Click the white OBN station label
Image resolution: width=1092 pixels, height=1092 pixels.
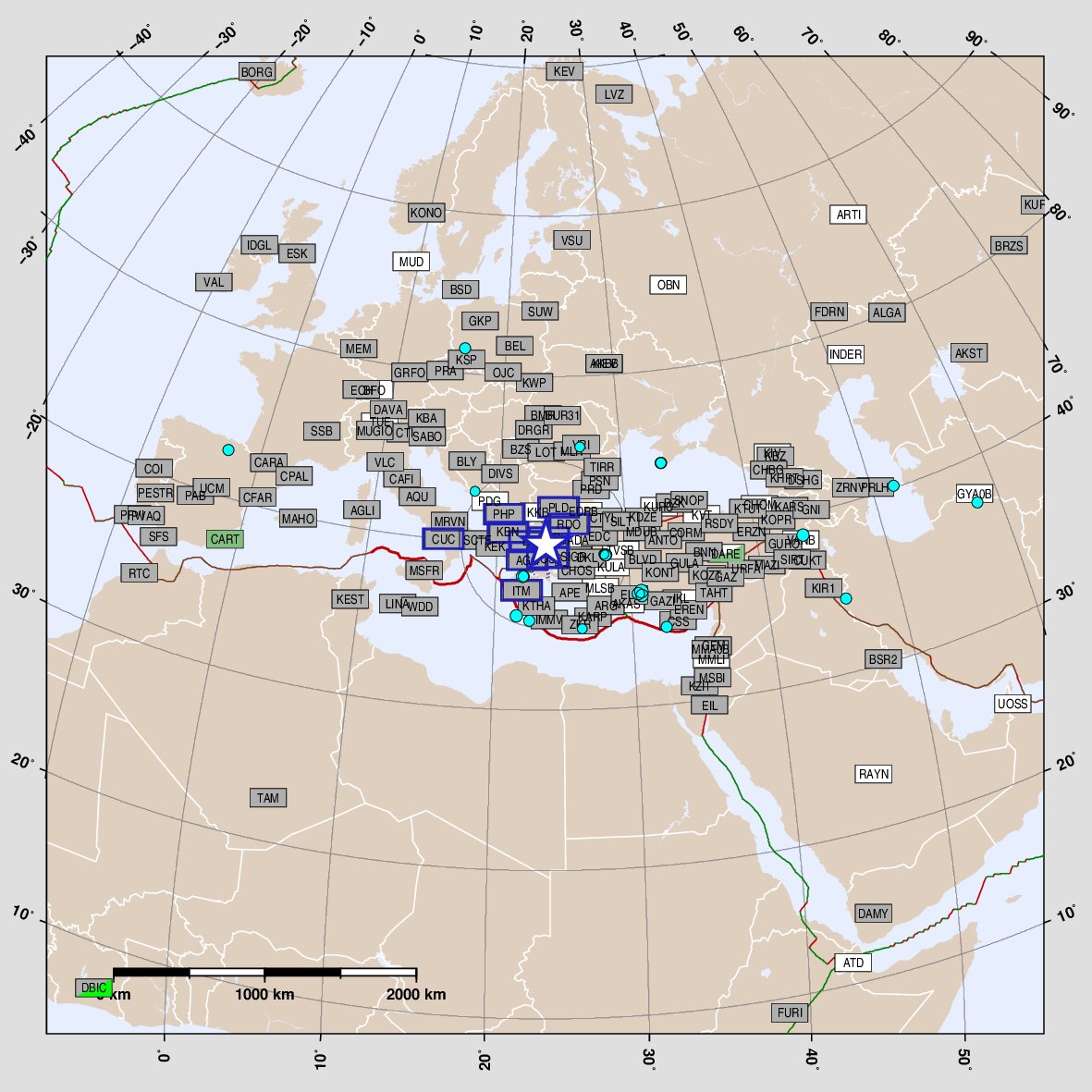tap(668, 285)
